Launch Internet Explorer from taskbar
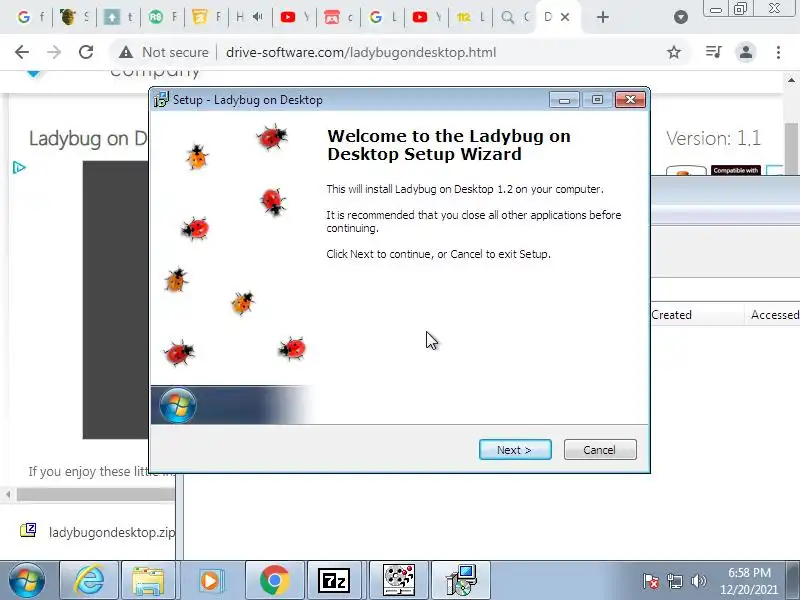800x600 pixels. pos(89,581)
